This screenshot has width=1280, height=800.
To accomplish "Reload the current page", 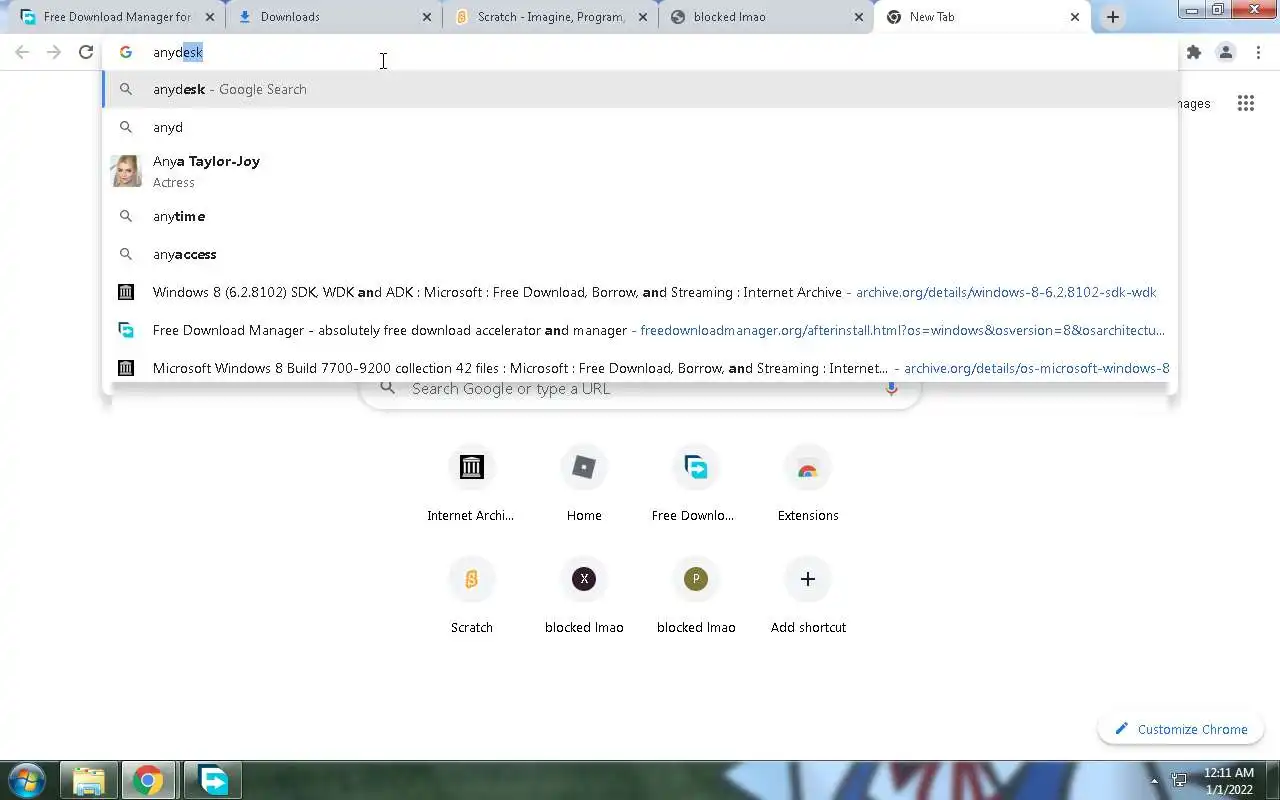I will [86, 52].
